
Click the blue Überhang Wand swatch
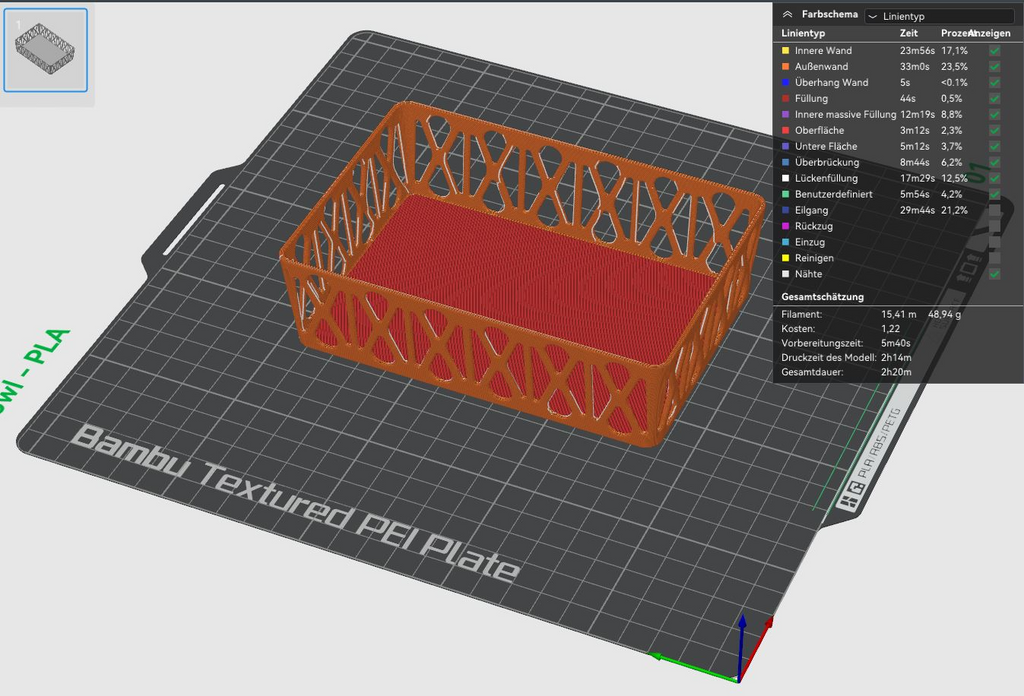point(786,82)
